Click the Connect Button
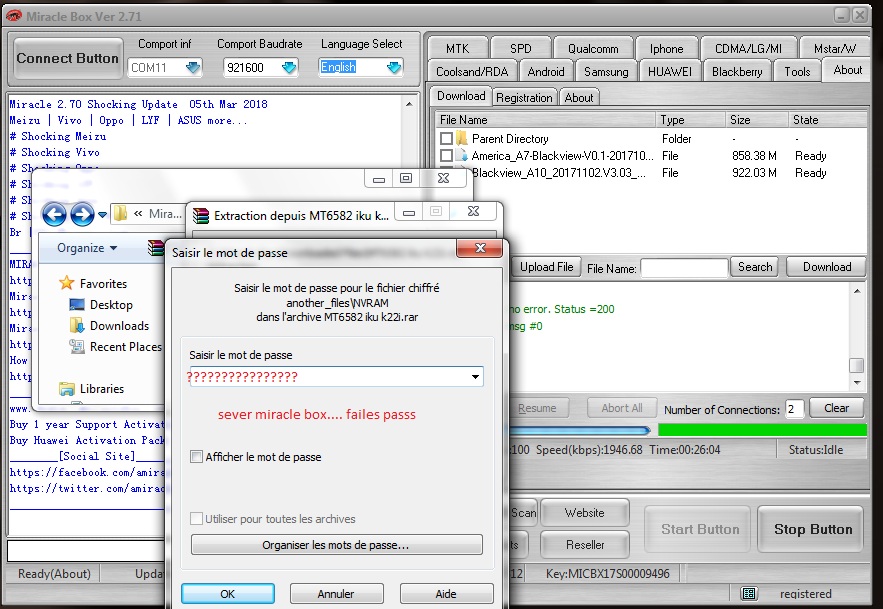This screenshot has height=609, width=883. [68, 58]
